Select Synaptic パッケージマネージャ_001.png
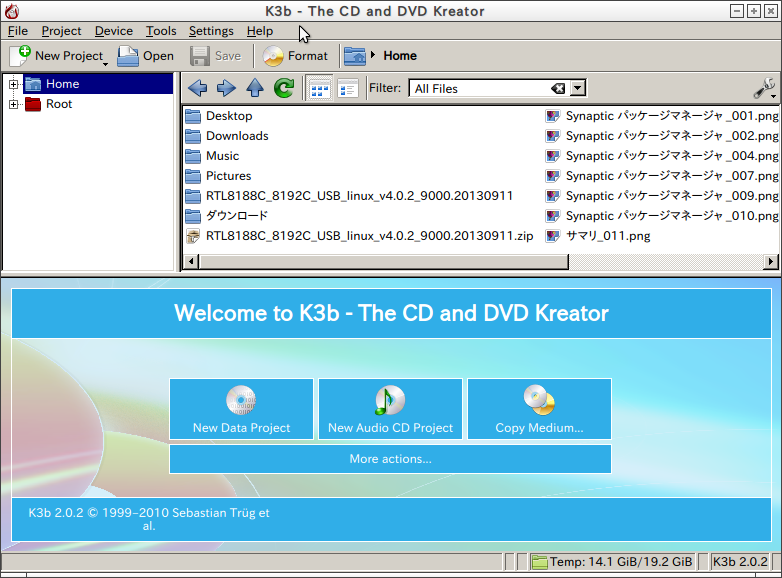Image resolution: width=782 pixels, height=578 pixels. (662, 116)
